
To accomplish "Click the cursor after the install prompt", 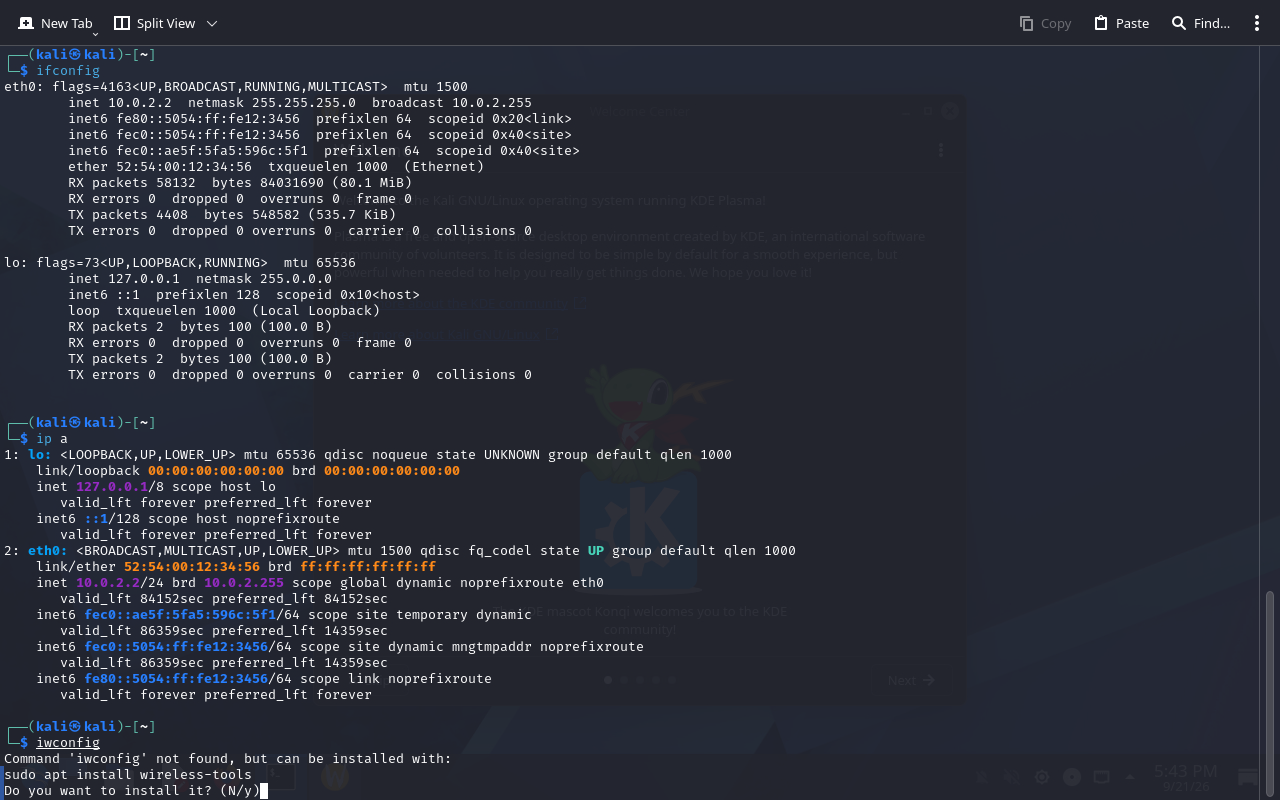I will (x=264, y=791).
